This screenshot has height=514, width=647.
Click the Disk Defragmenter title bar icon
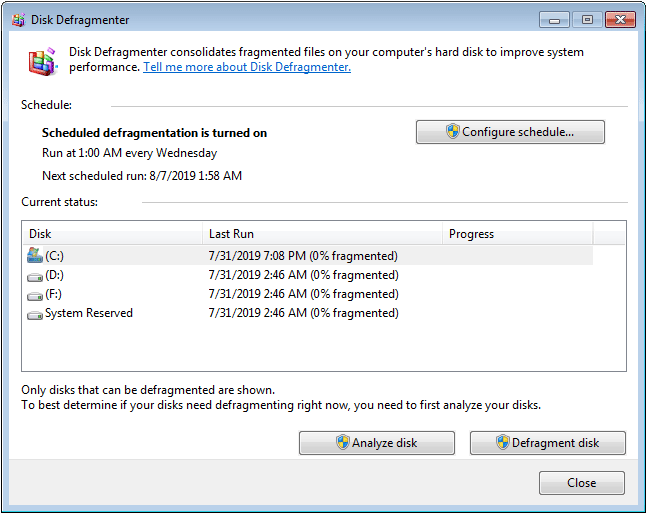15,20
